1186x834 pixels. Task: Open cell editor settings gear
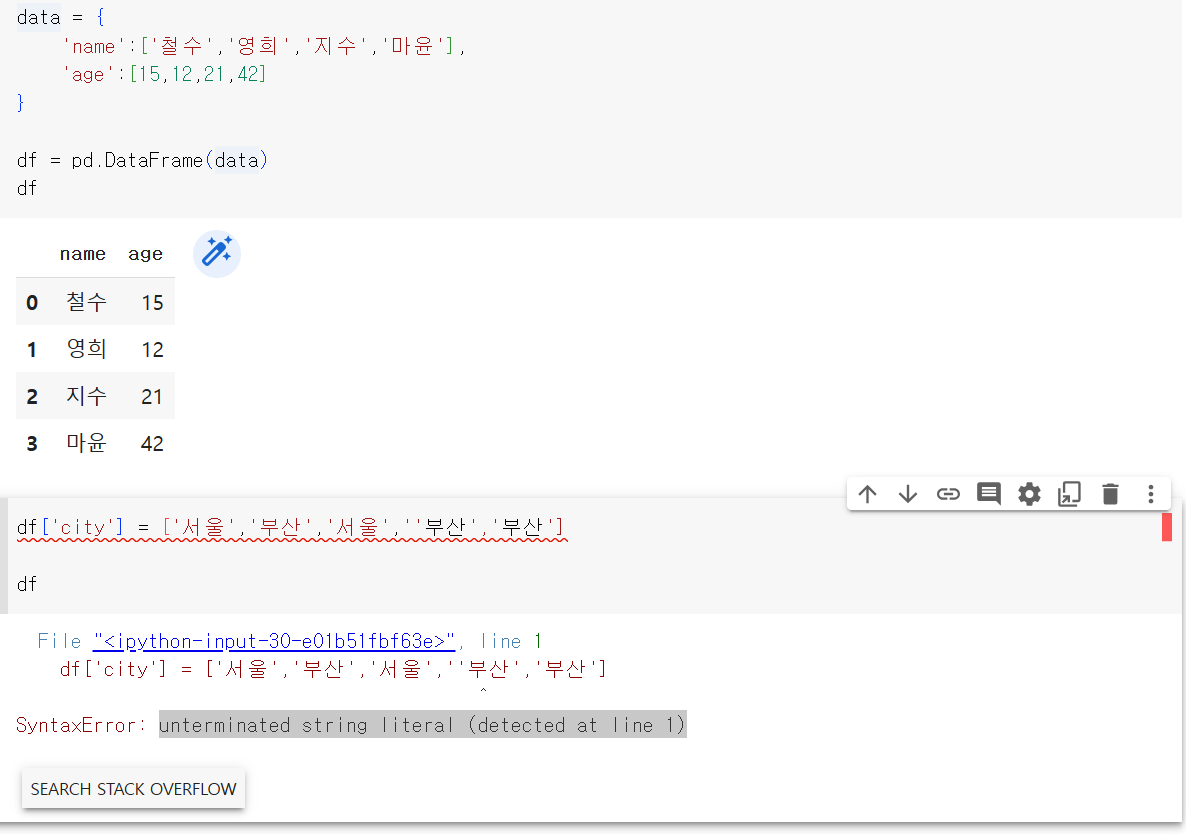1029,495
